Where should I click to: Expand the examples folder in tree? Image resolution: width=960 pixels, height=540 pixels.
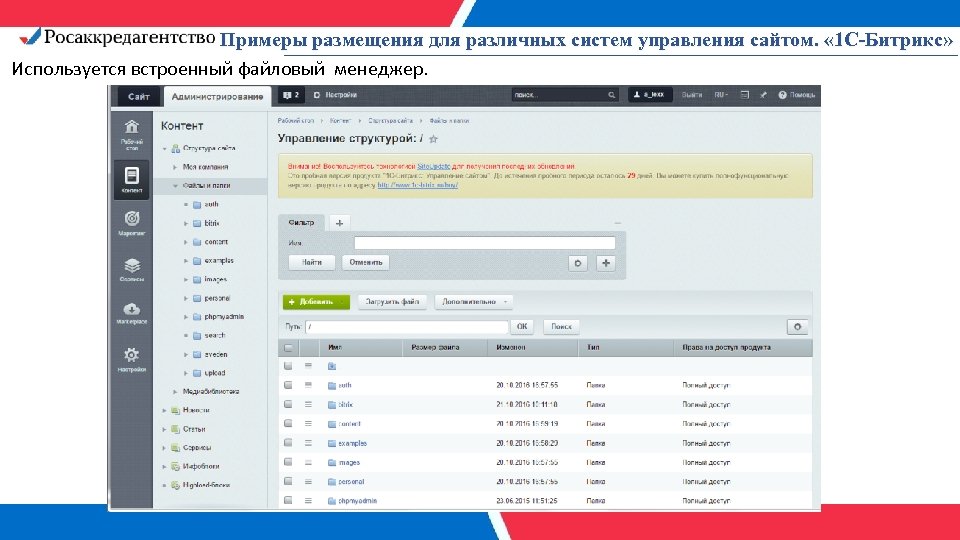186,261
